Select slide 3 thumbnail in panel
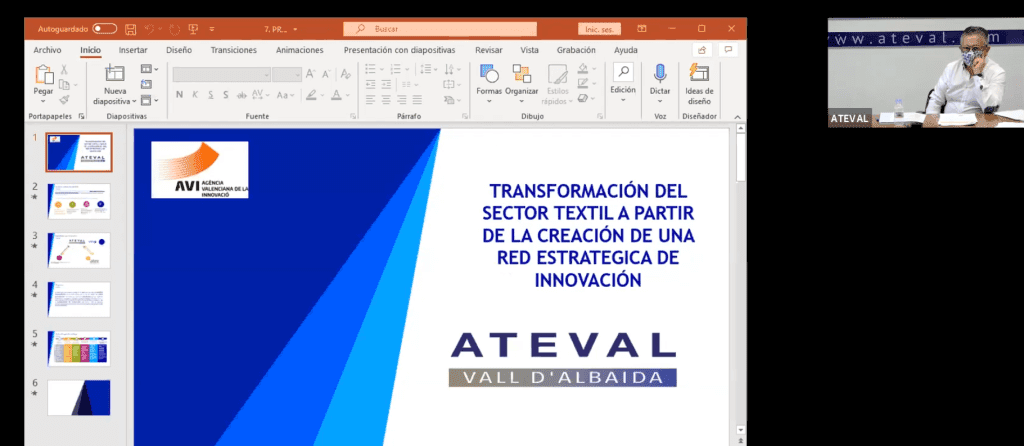The image size is (1024, 446). pyautogui.click(x=78, y=250)
